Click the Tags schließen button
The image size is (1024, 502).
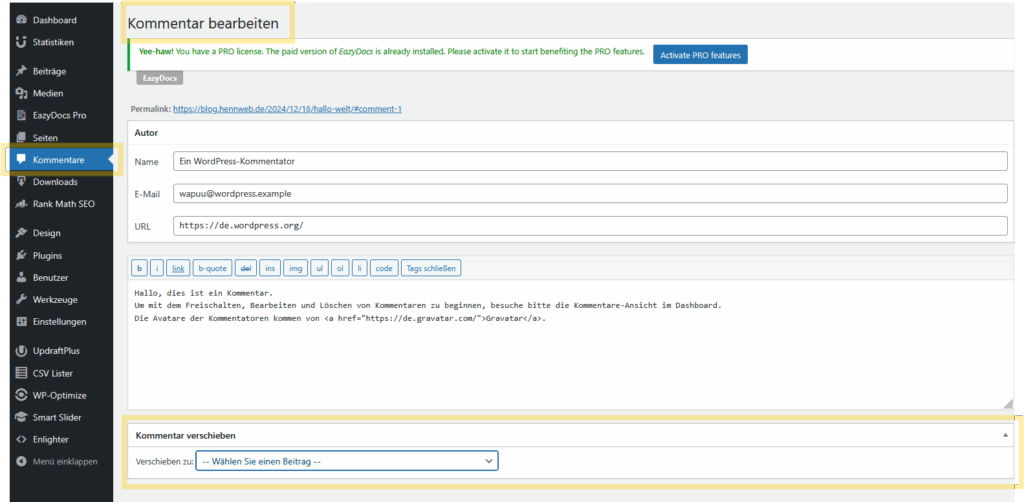click(431, 268)
